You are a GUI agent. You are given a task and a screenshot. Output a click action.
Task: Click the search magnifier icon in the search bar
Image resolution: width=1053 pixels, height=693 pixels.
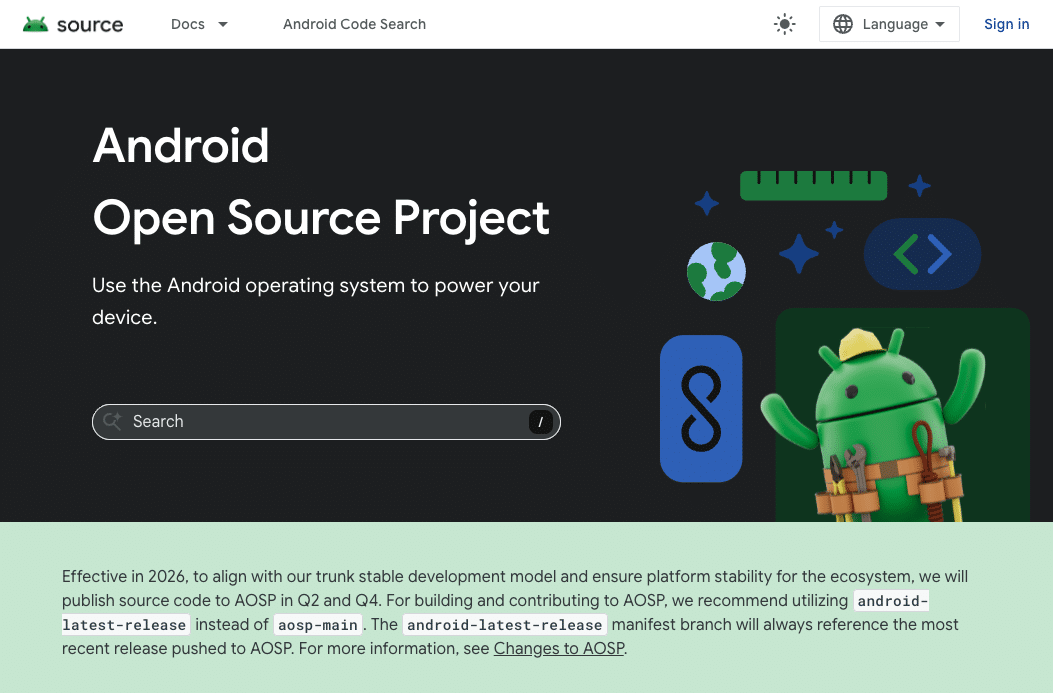click(x=112, y=421)
